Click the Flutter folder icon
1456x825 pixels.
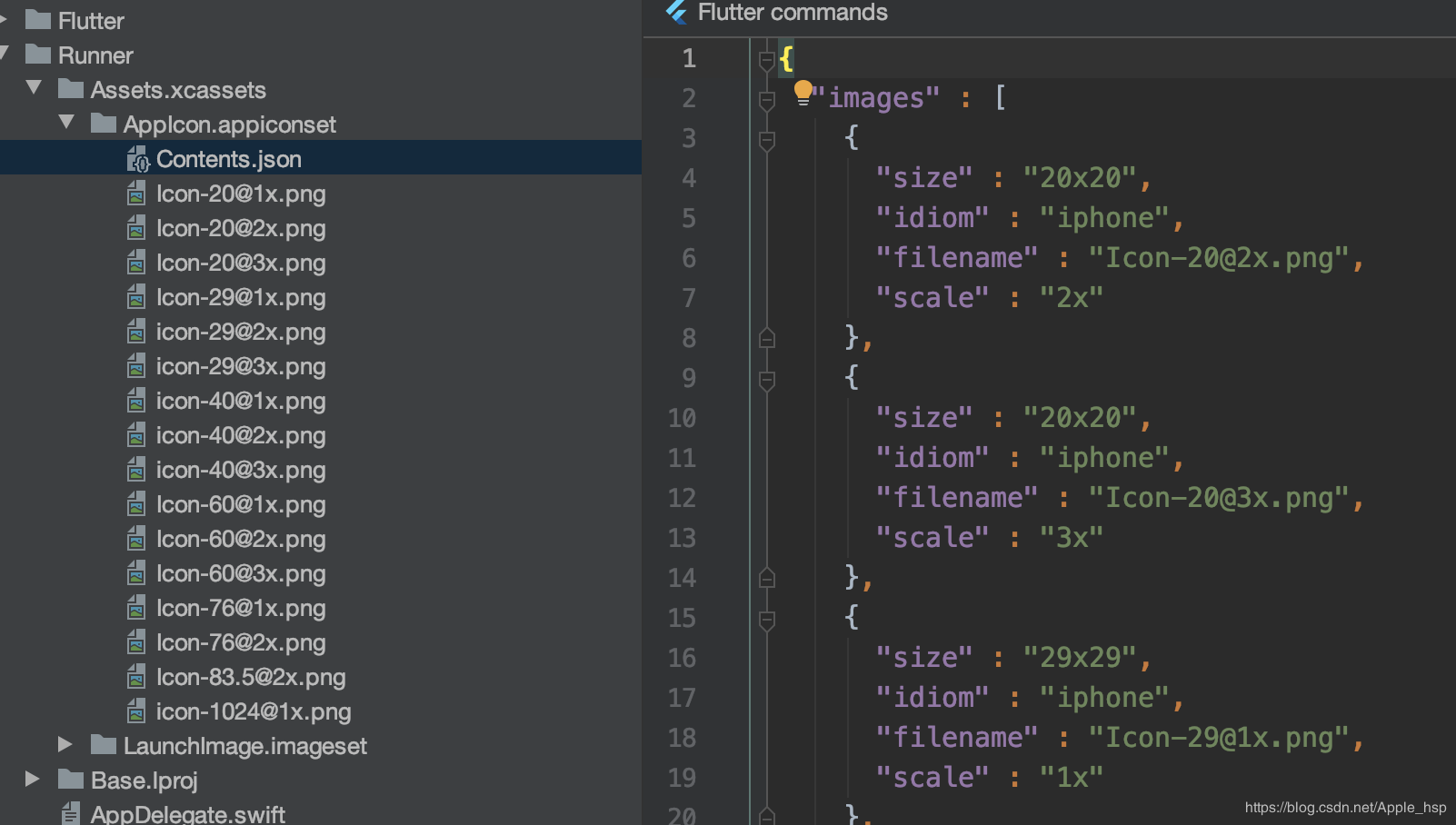click(38, 20)
